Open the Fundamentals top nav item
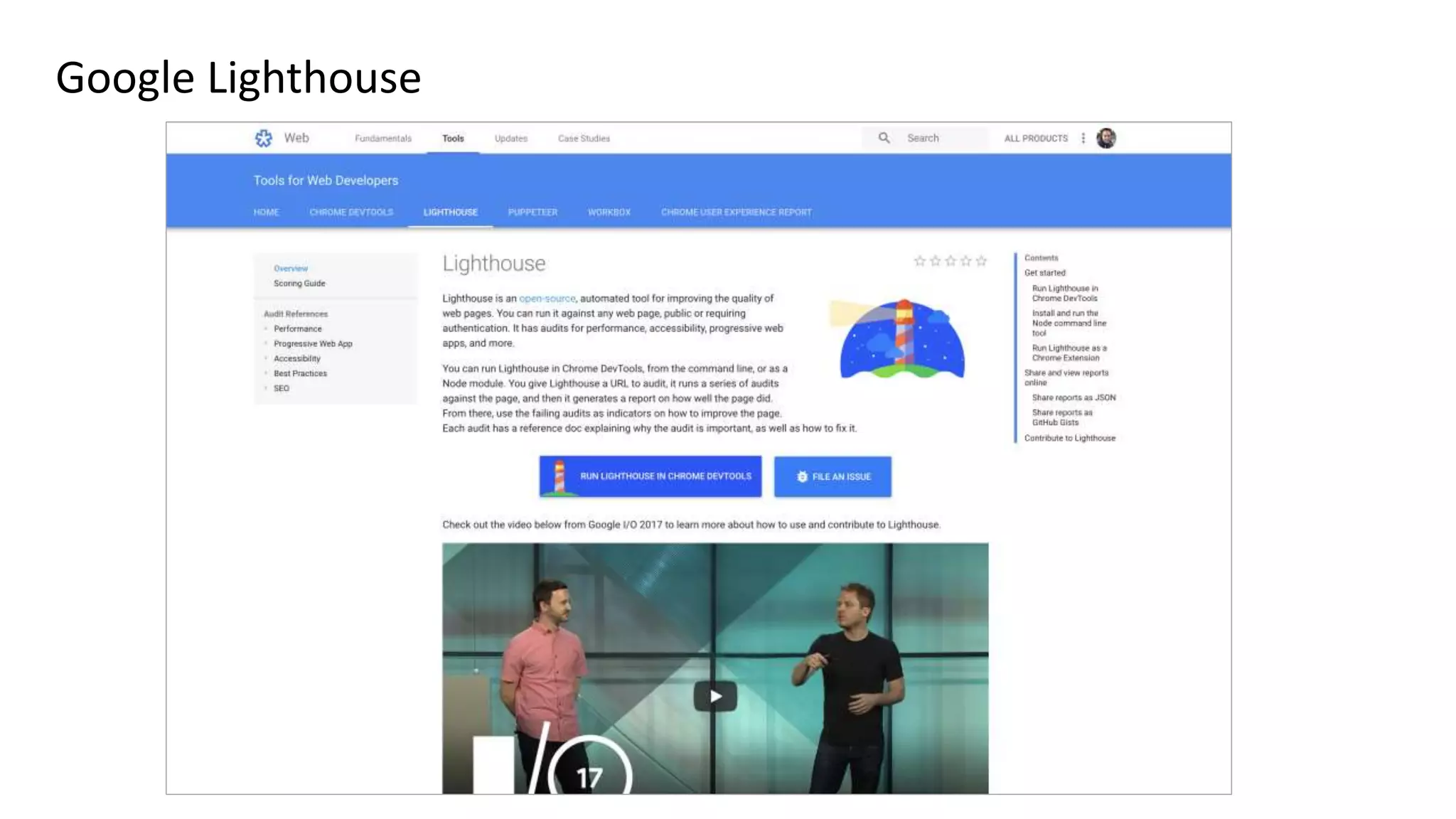1456x819 pixels. pos(383,139)
